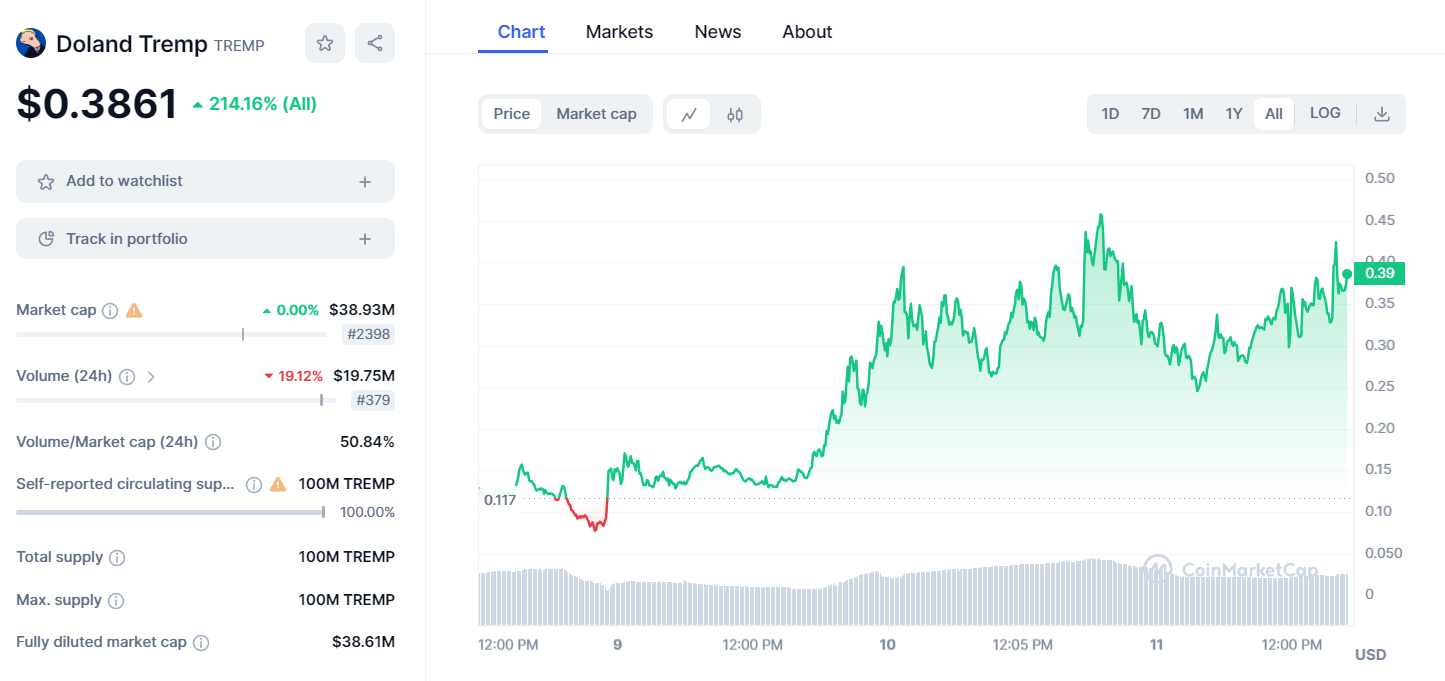The image size is (1445, 681).
Task: Click circulating supply info icon
Action: 254,484
